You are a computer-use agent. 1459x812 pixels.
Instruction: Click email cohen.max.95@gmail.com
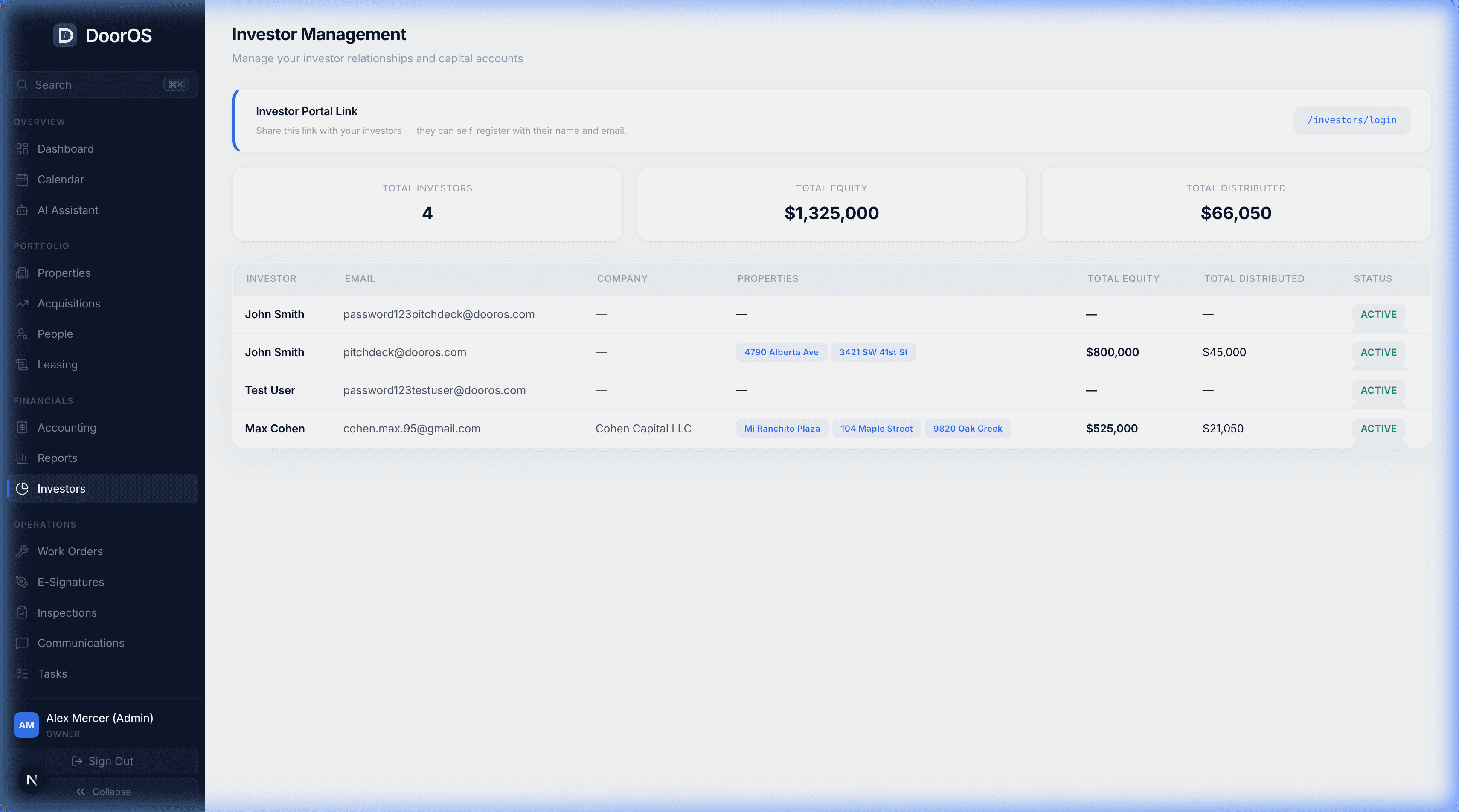[x=411, y=429]
